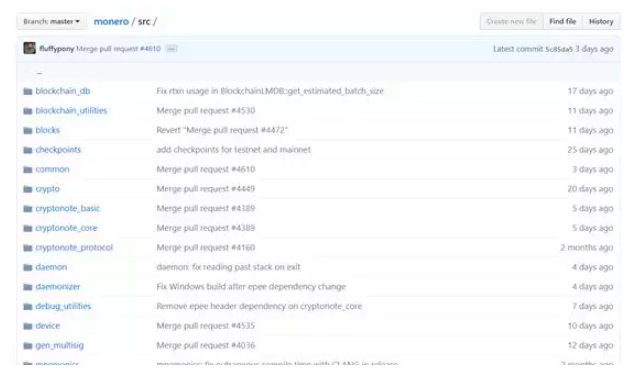The height and width of the screenshot is (388, 634).
Task: Click '25 days ago' timestamp for checkpoints
Action: coord(590,150)
